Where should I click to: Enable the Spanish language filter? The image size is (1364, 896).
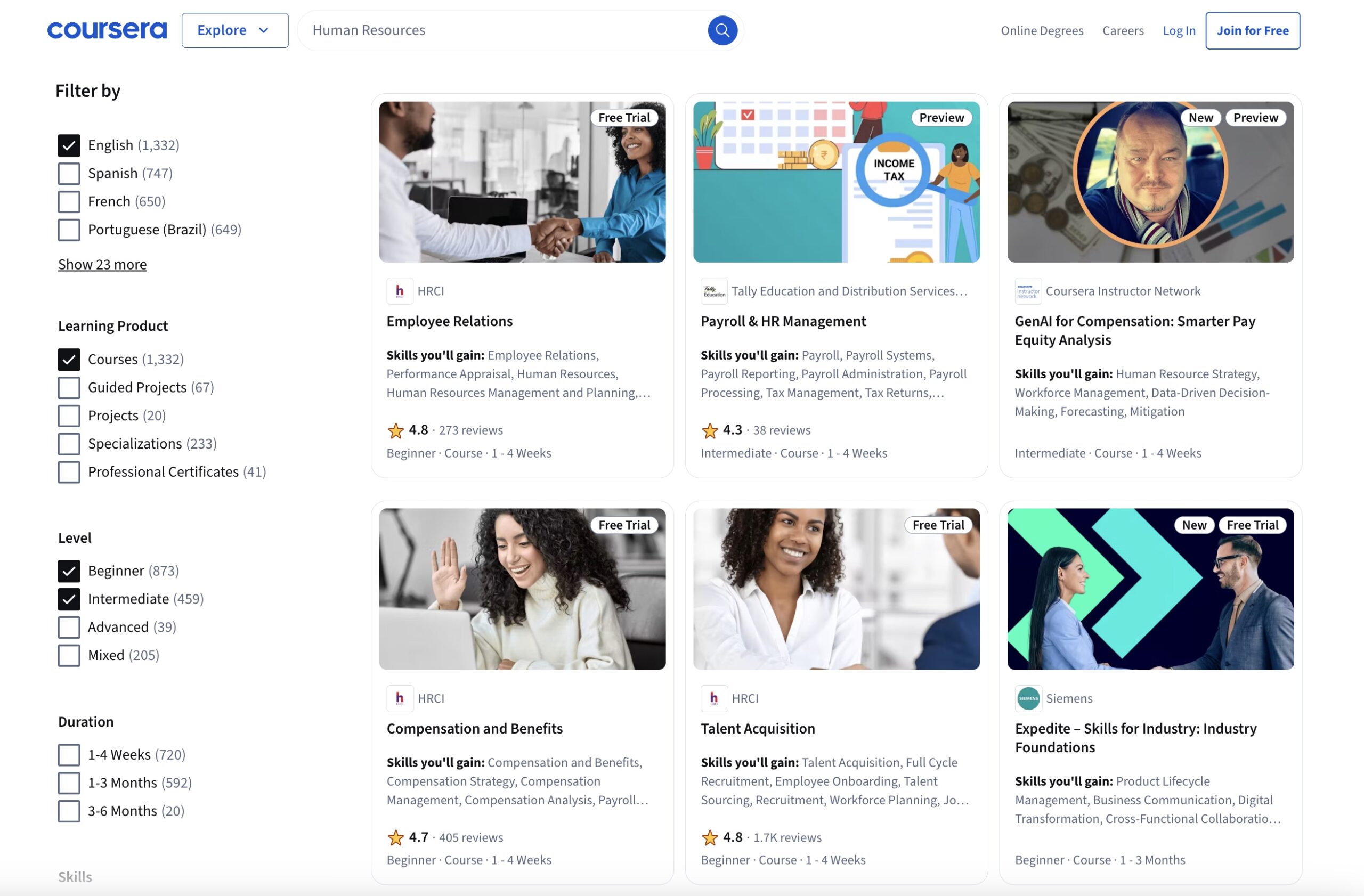pos(69,173)
